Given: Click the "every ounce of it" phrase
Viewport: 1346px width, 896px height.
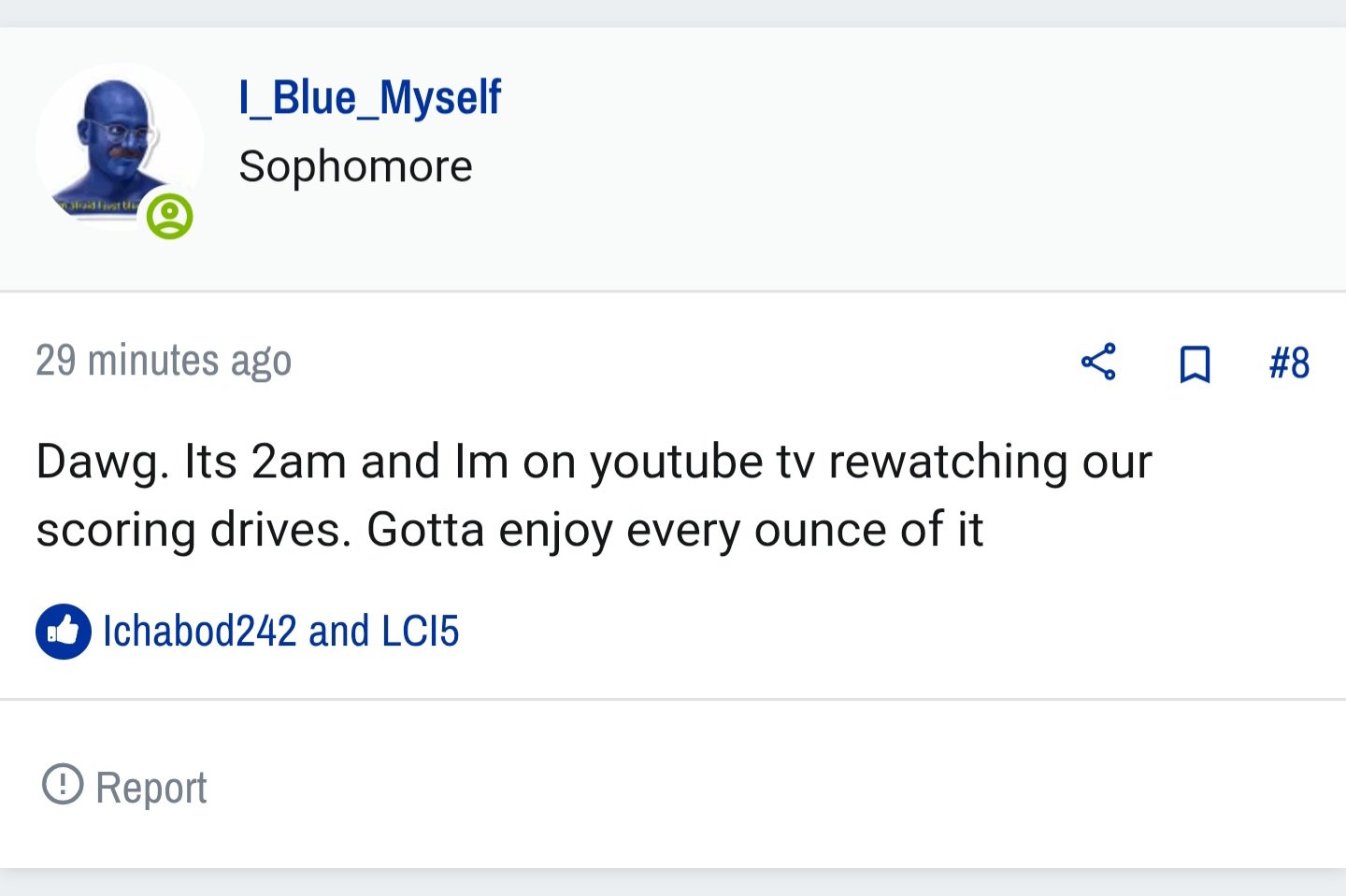Looking at the screenshot, I should (x=804, y=531).
